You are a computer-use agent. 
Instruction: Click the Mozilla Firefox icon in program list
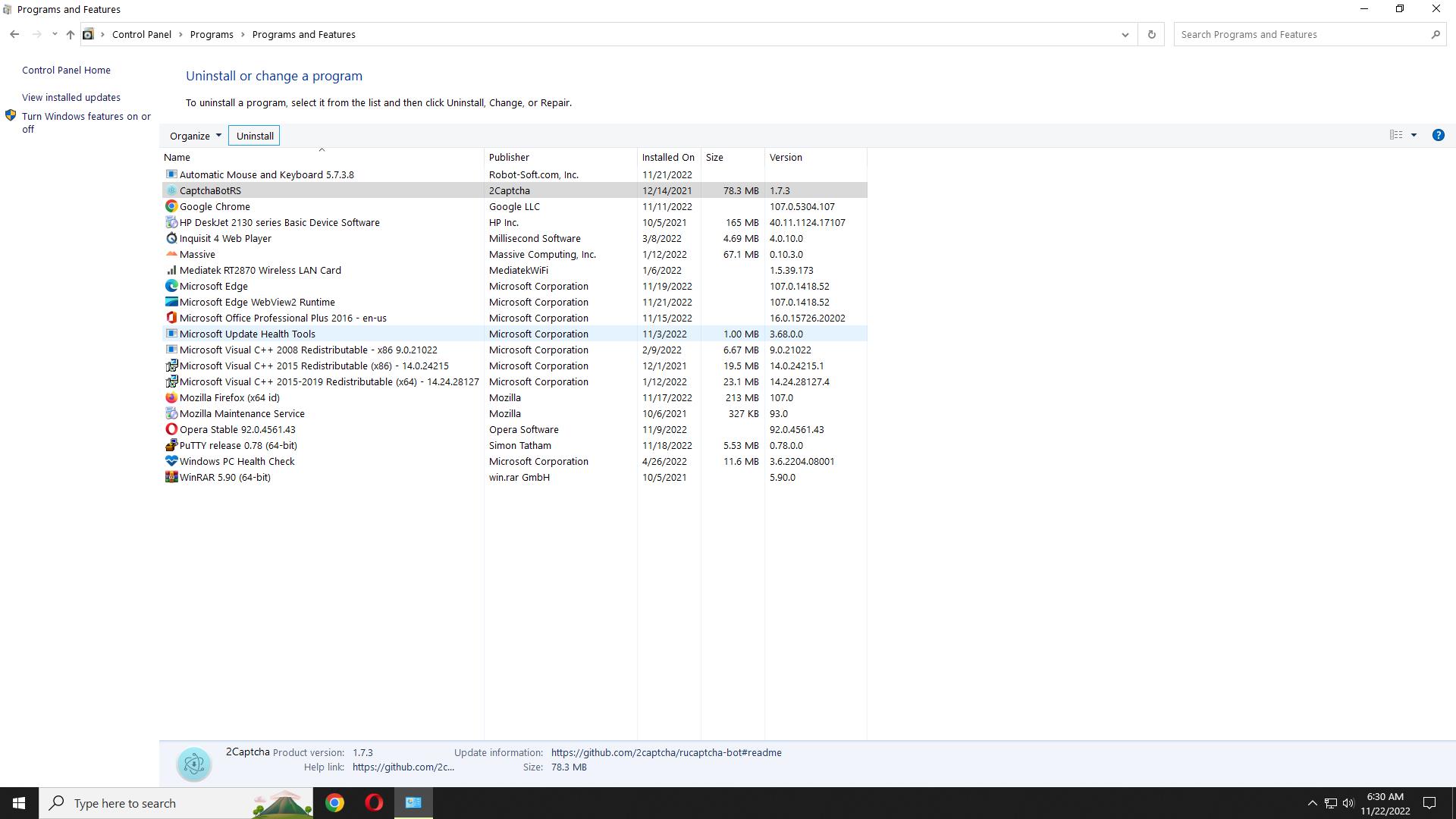coord(171,397)
